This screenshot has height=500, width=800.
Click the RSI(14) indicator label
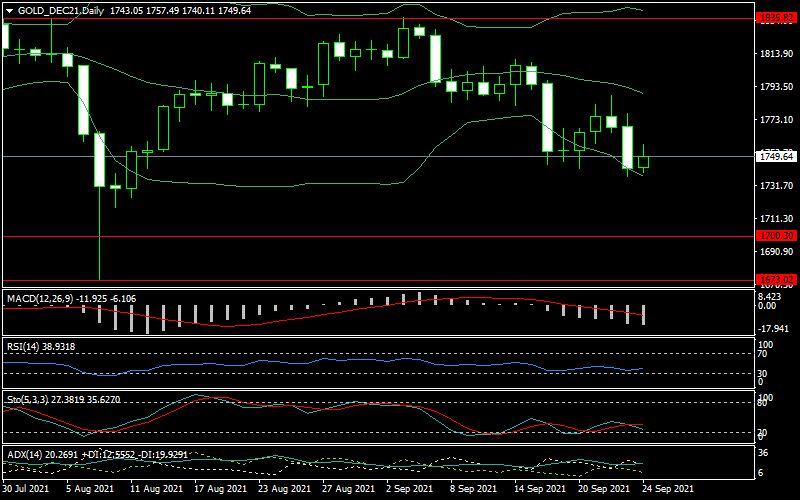click(24, 346)
